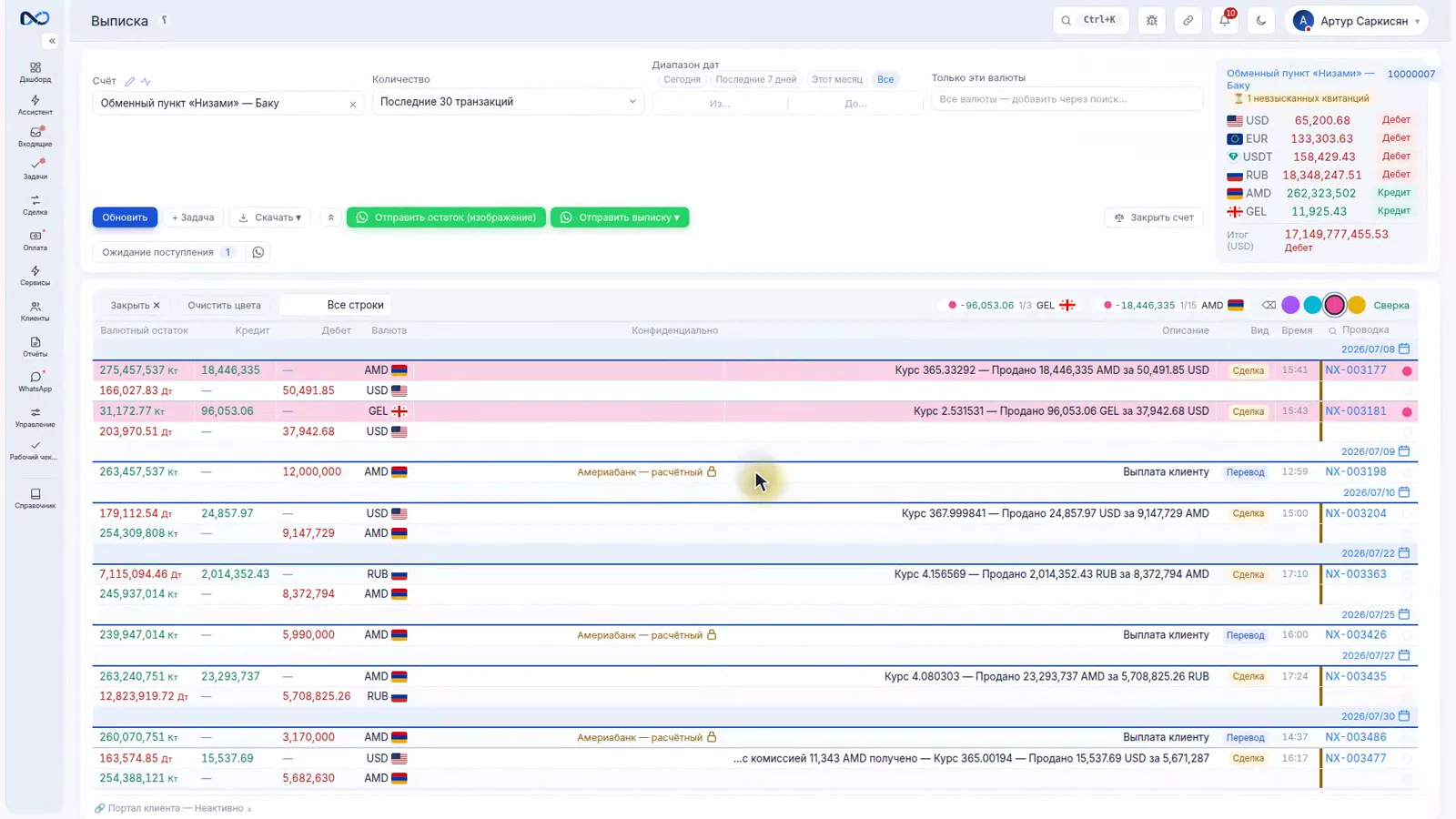
Task: Clear the selected account with the X
Action: tap(353, 105)
